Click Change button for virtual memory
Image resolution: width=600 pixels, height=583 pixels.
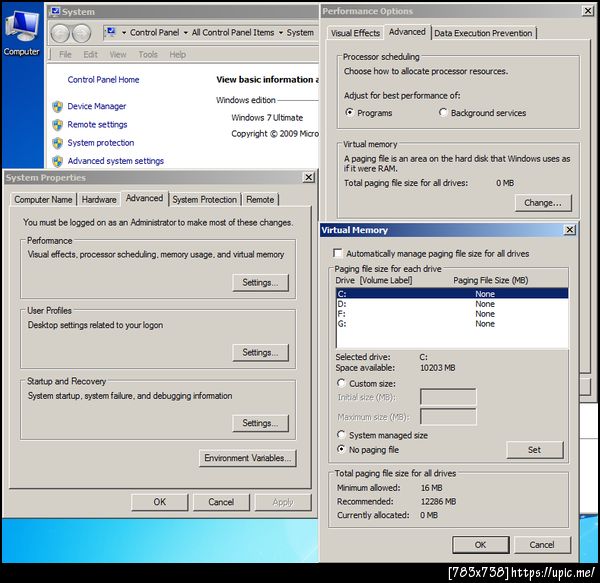point(543,203)
